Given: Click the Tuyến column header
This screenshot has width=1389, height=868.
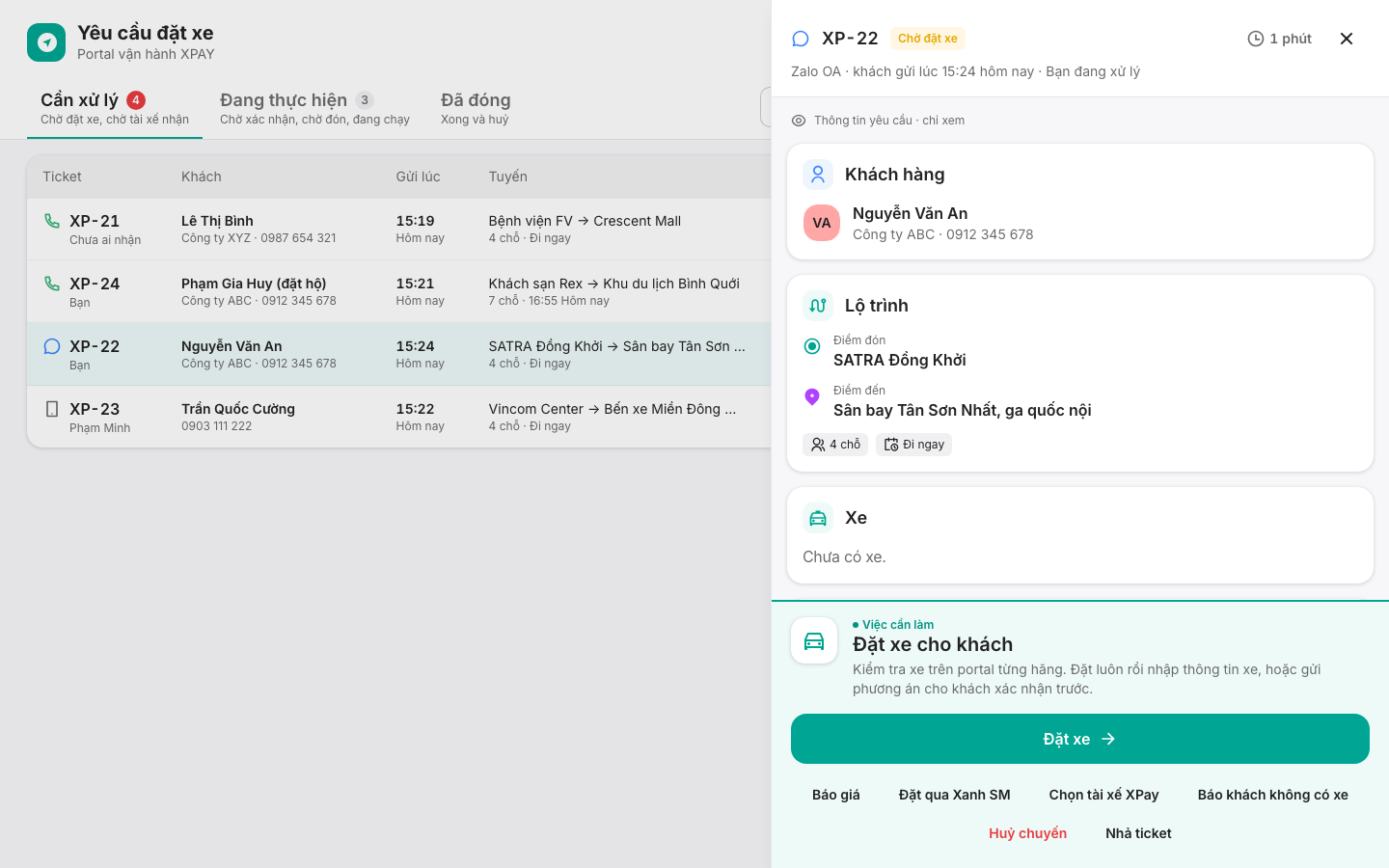Looking at the screenshot, I should pyautogui.click(x=508, y=176).
